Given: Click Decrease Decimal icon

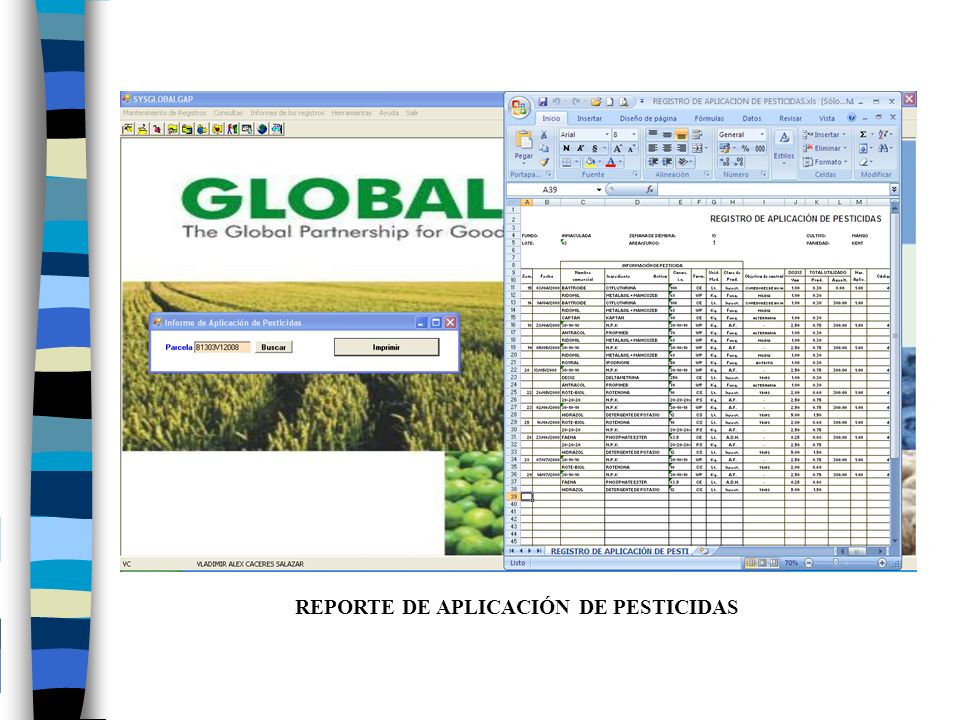Looking at the screenshot, I should click(738, 162).
